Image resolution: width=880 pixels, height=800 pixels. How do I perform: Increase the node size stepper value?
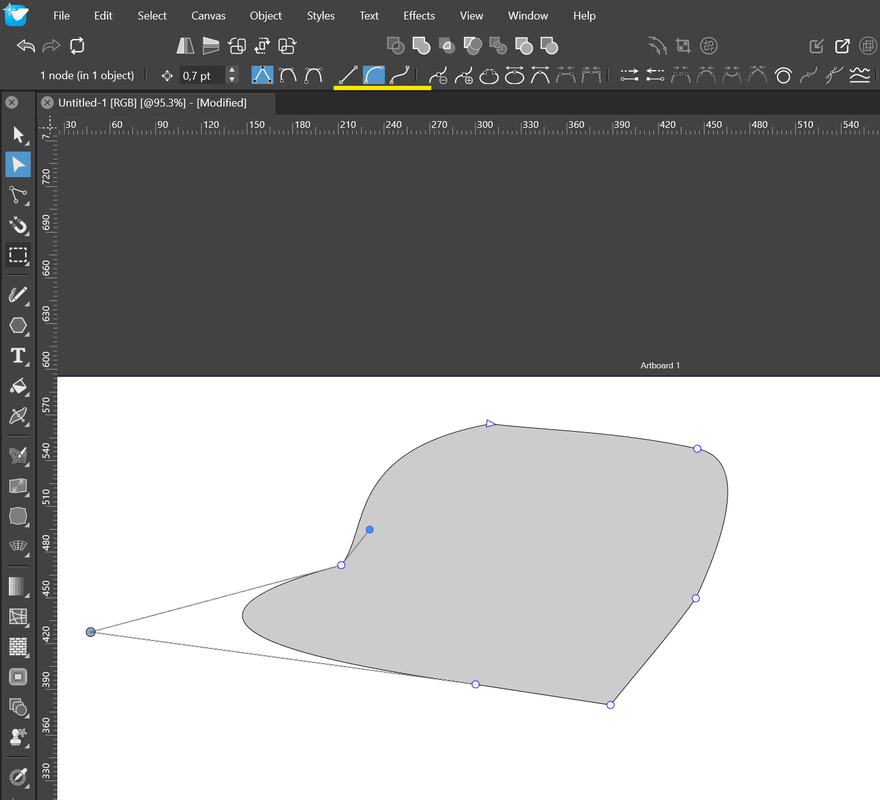pos(232,71)
